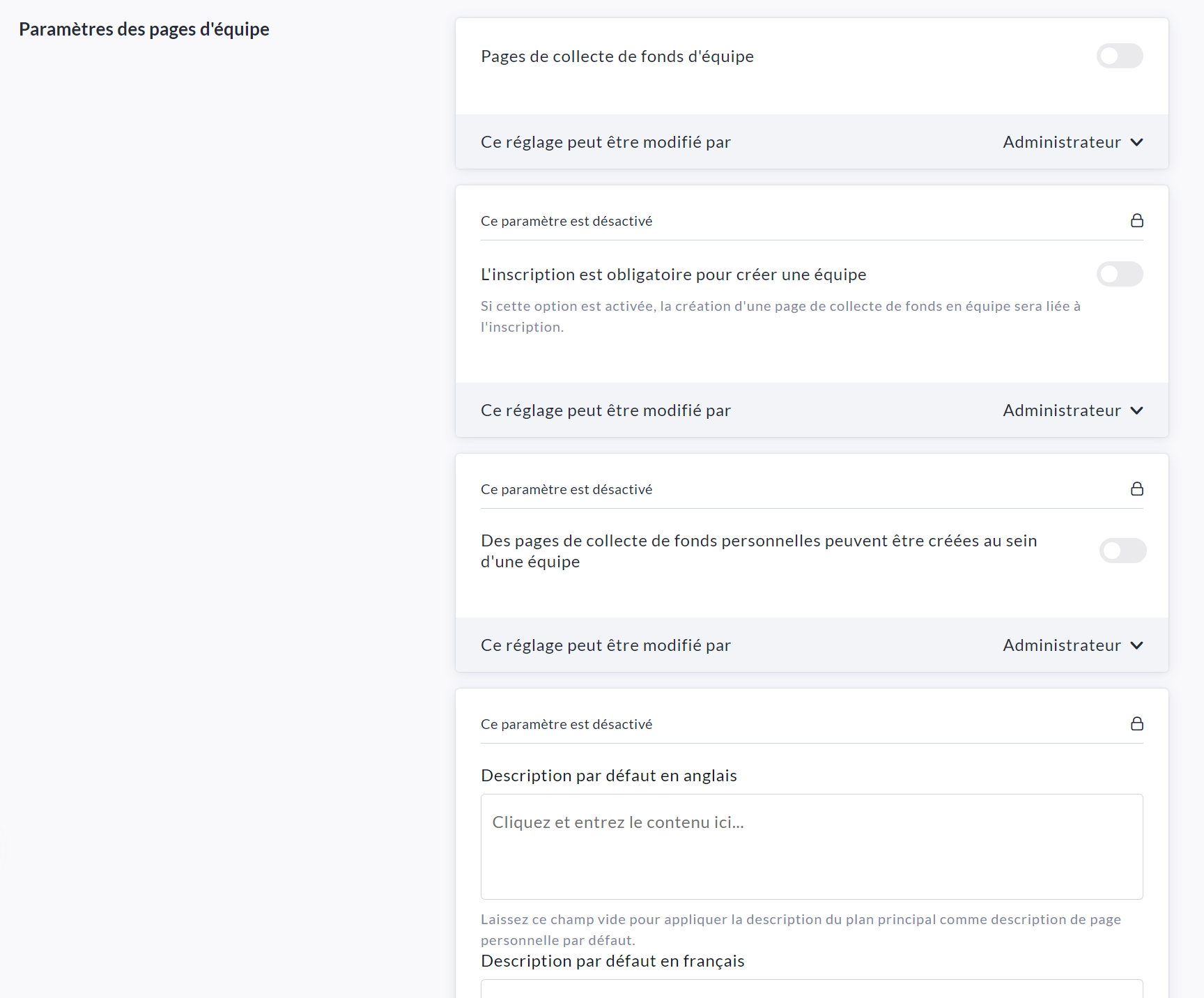1204x998 pixels.
Task: Open the Administrateur dropdown for the personal pages setting
Action: point(1072,645)
